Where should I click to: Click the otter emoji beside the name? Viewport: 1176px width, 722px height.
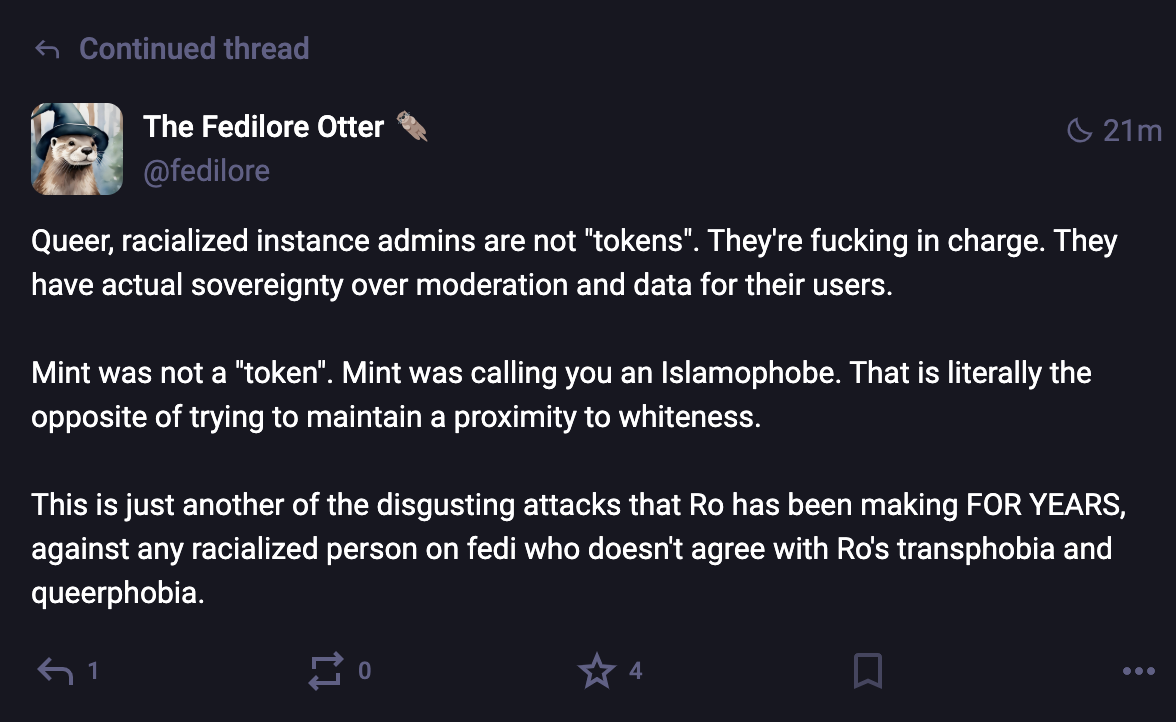tap(412, 127)
